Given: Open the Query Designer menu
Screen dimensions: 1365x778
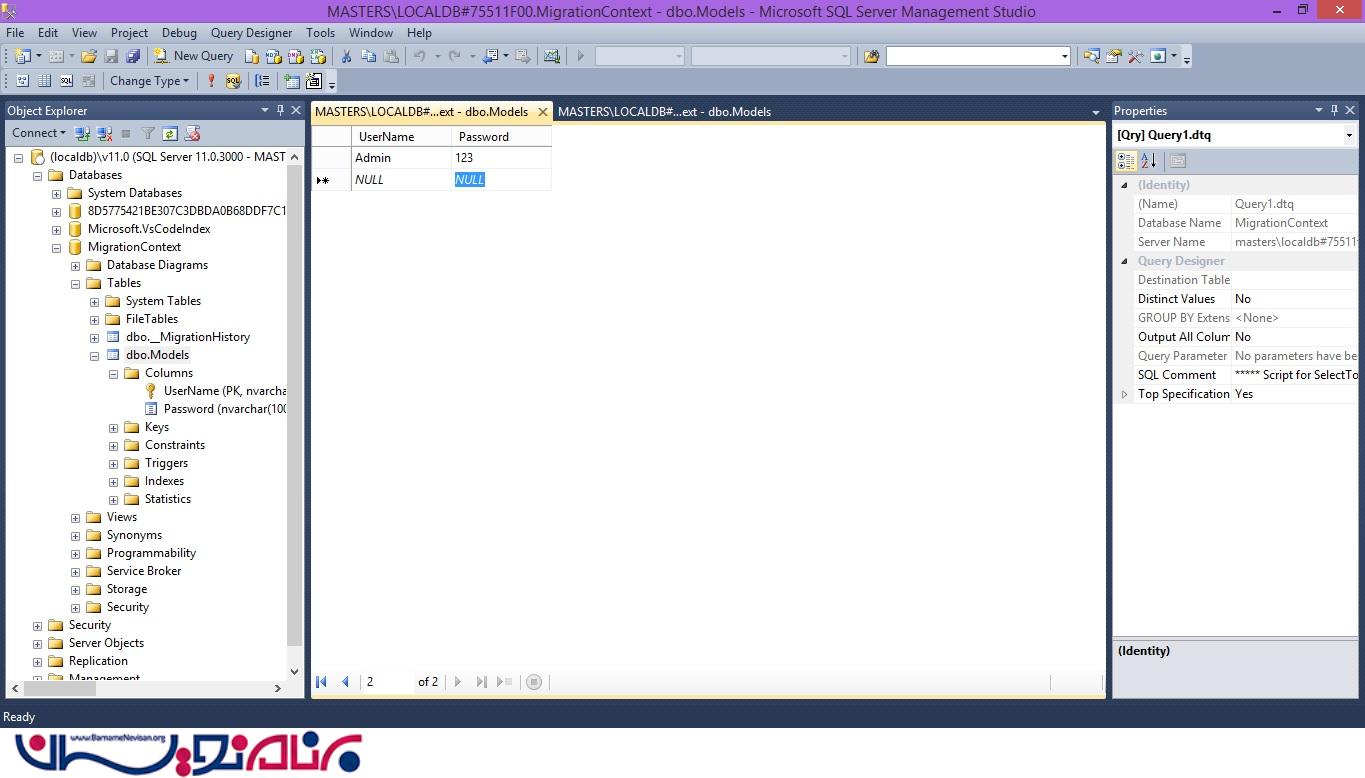Looking at the screenshot, I should pos(251,33).
